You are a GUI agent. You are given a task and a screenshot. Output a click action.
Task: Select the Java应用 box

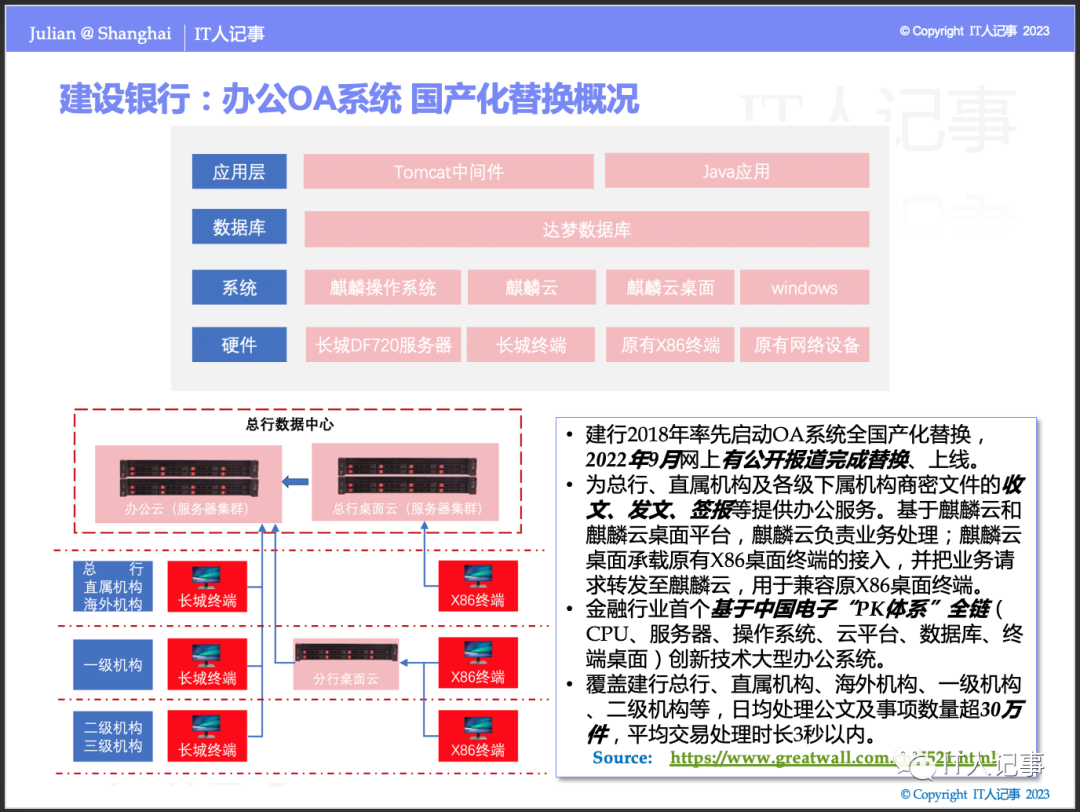coord(736,171)
